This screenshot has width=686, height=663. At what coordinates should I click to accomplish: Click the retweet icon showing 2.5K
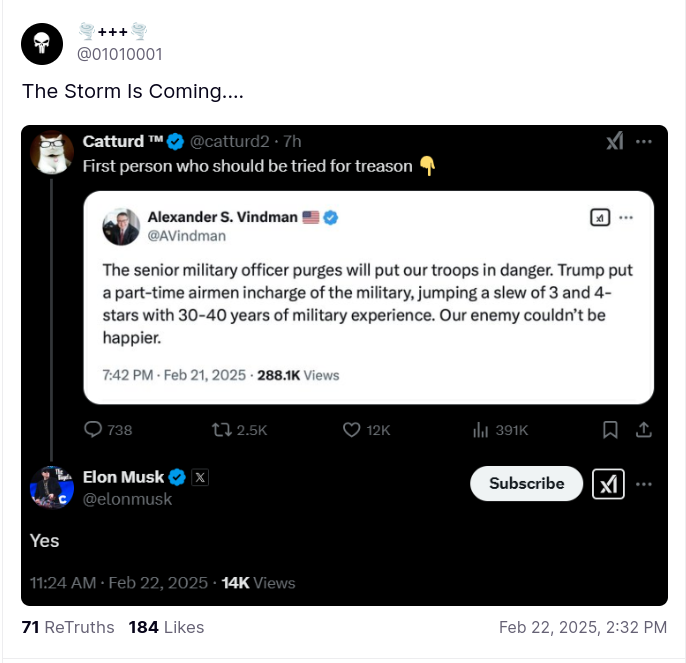(x=221, y=429)
